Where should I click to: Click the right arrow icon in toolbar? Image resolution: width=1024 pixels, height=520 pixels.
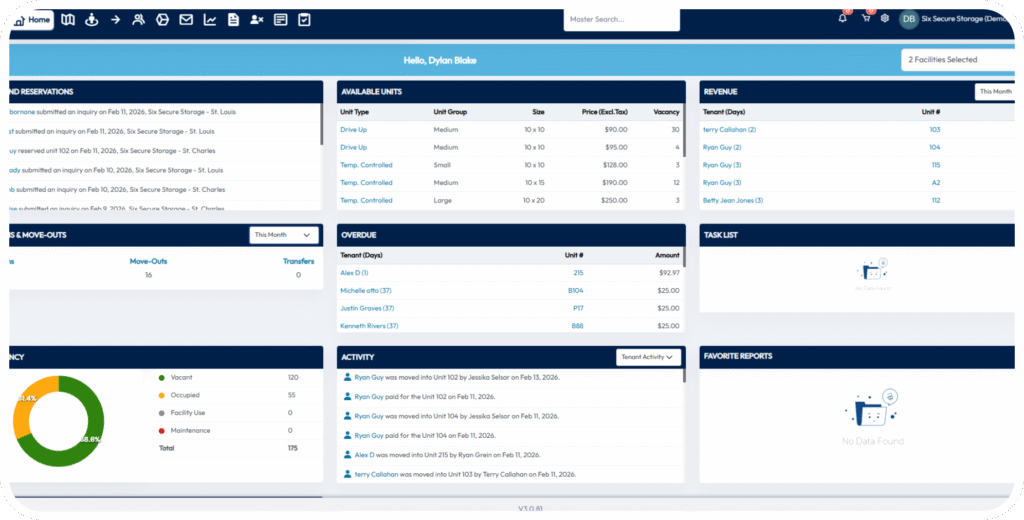pyautogui.click(x=115, y=20)
